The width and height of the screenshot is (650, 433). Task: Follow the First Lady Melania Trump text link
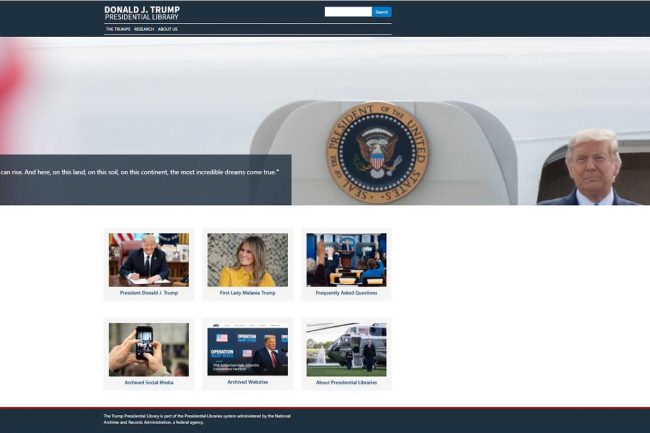[x=247, y=293]
